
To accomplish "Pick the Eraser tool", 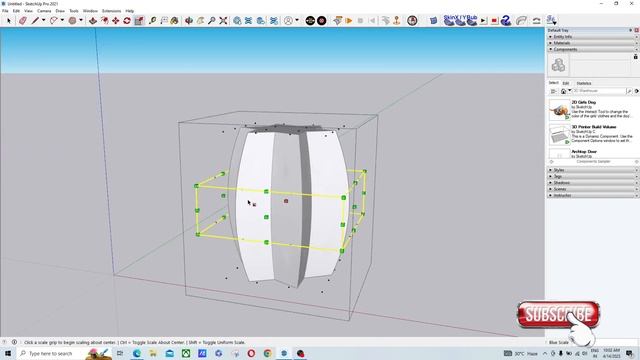I will (23, 20).
